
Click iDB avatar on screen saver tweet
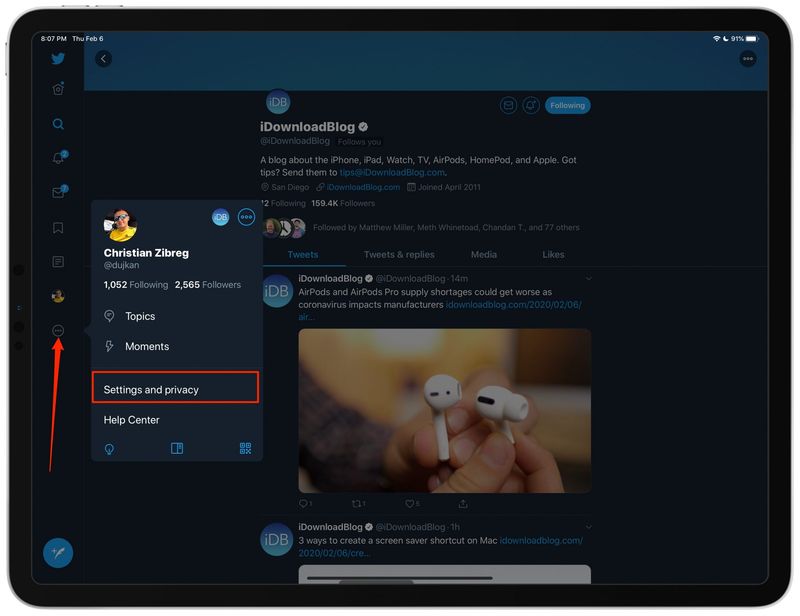click(276, 539)
